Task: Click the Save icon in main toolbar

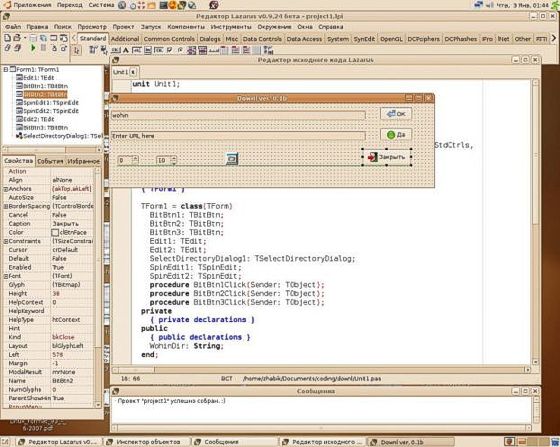Action: (x=34, y=38)
